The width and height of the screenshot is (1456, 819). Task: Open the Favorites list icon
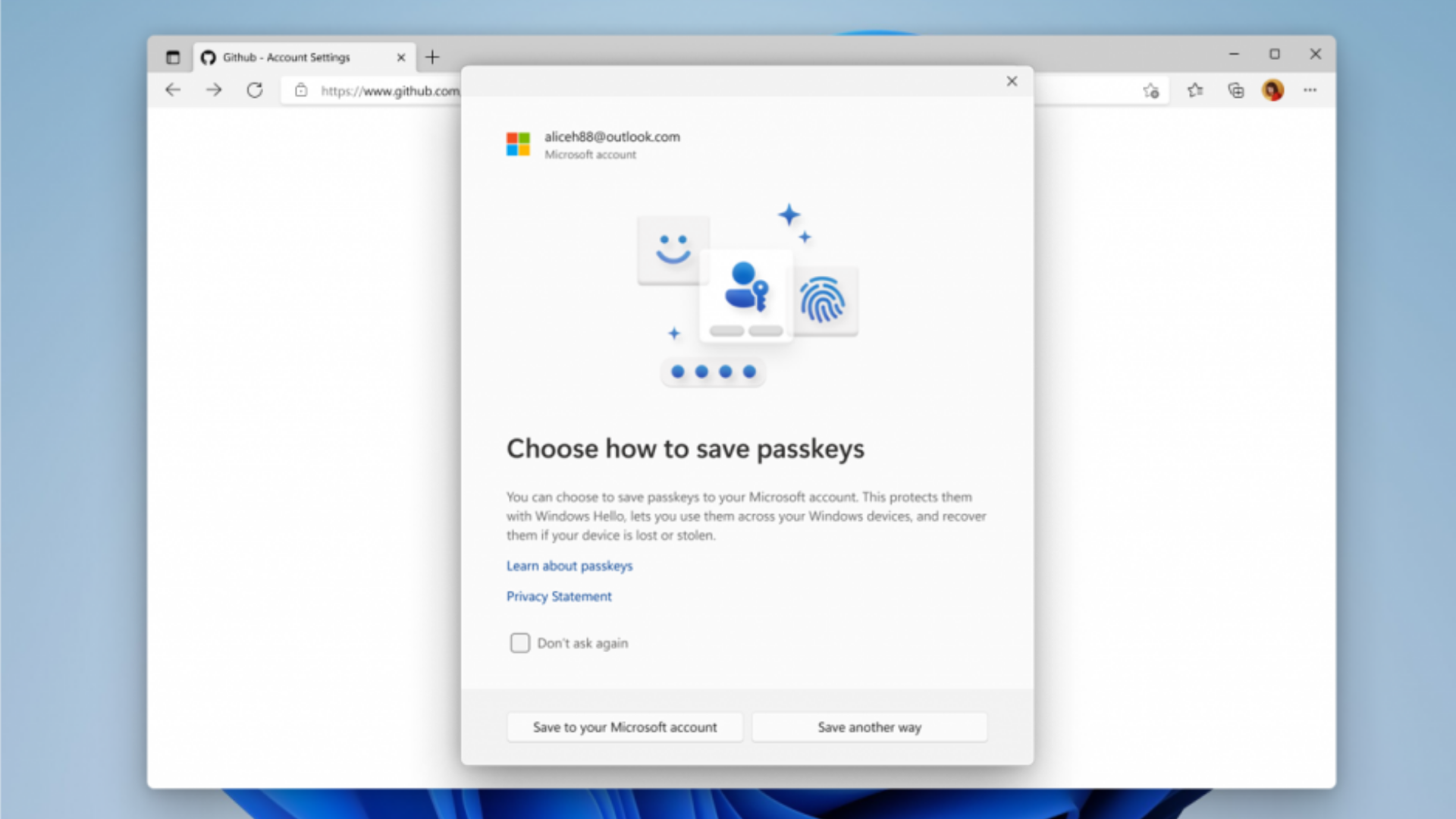1195,90
